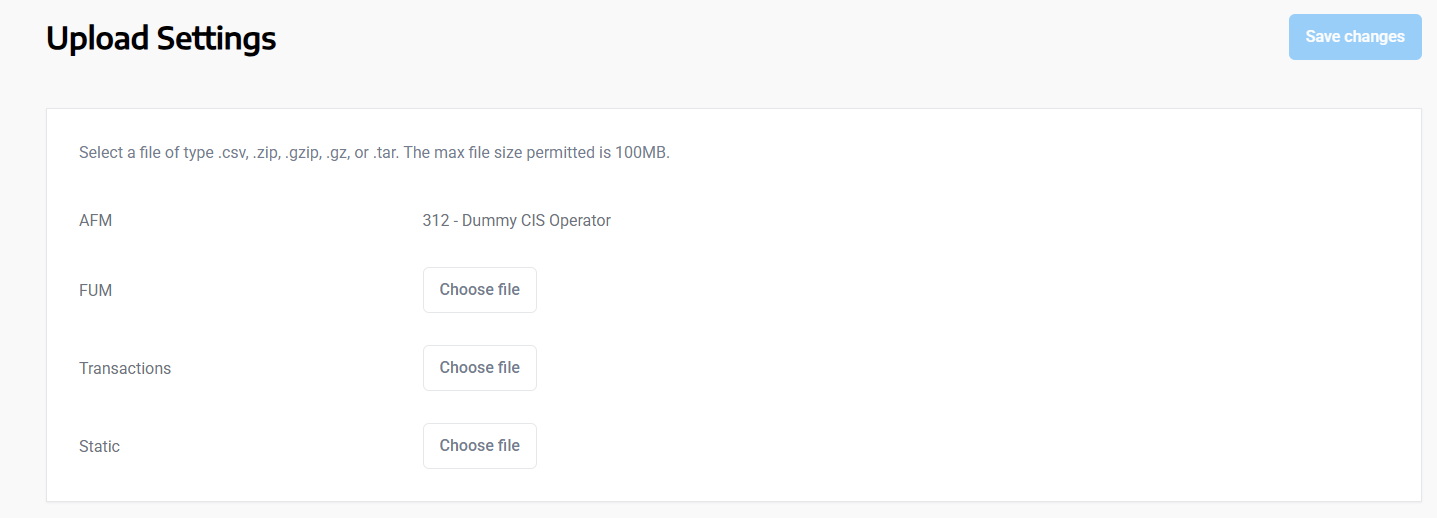Viewport: 1437px width, 518px height.
Task: Click the Transactions row label
Action: pos(125,369)
